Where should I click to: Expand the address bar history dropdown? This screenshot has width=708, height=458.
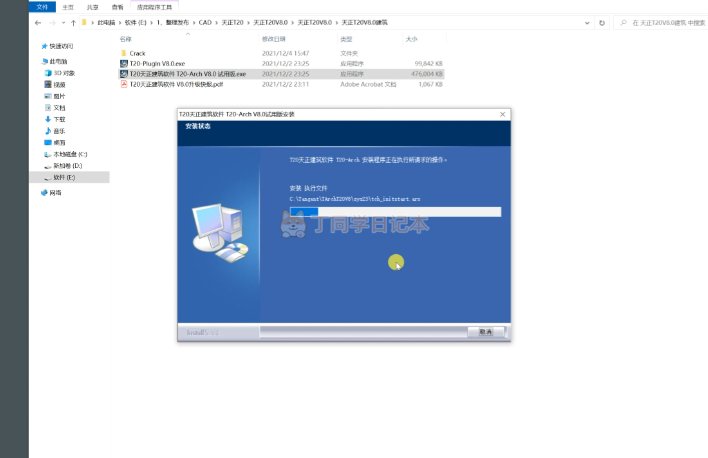587,23
